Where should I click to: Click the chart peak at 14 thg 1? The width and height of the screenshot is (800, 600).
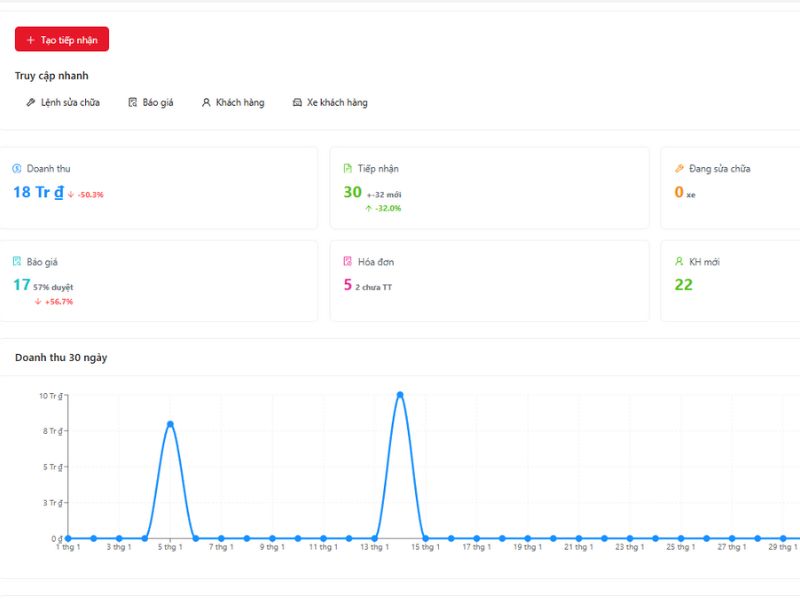point(400,394)
